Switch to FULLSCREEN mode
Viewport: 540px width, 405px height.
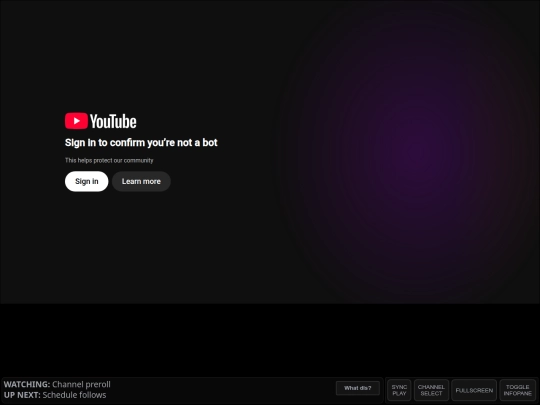coord(474,390)
